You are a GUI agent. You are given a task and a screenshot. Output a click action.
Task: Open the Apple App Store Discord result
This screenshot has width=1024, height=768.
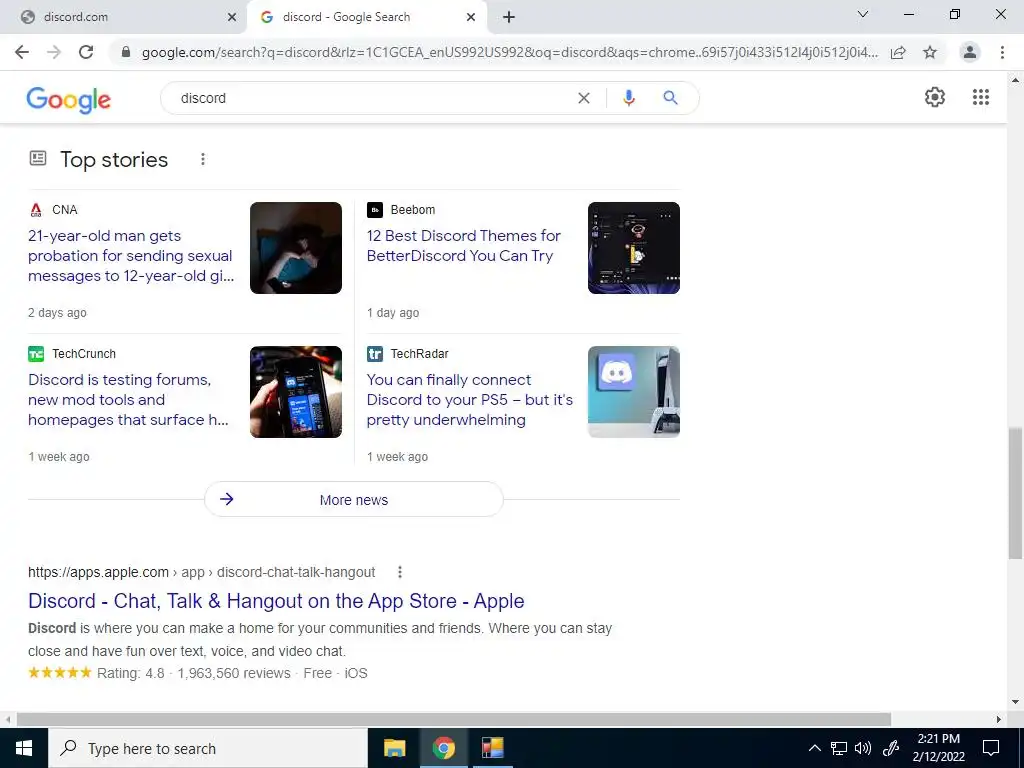click(x=276, y=601)
